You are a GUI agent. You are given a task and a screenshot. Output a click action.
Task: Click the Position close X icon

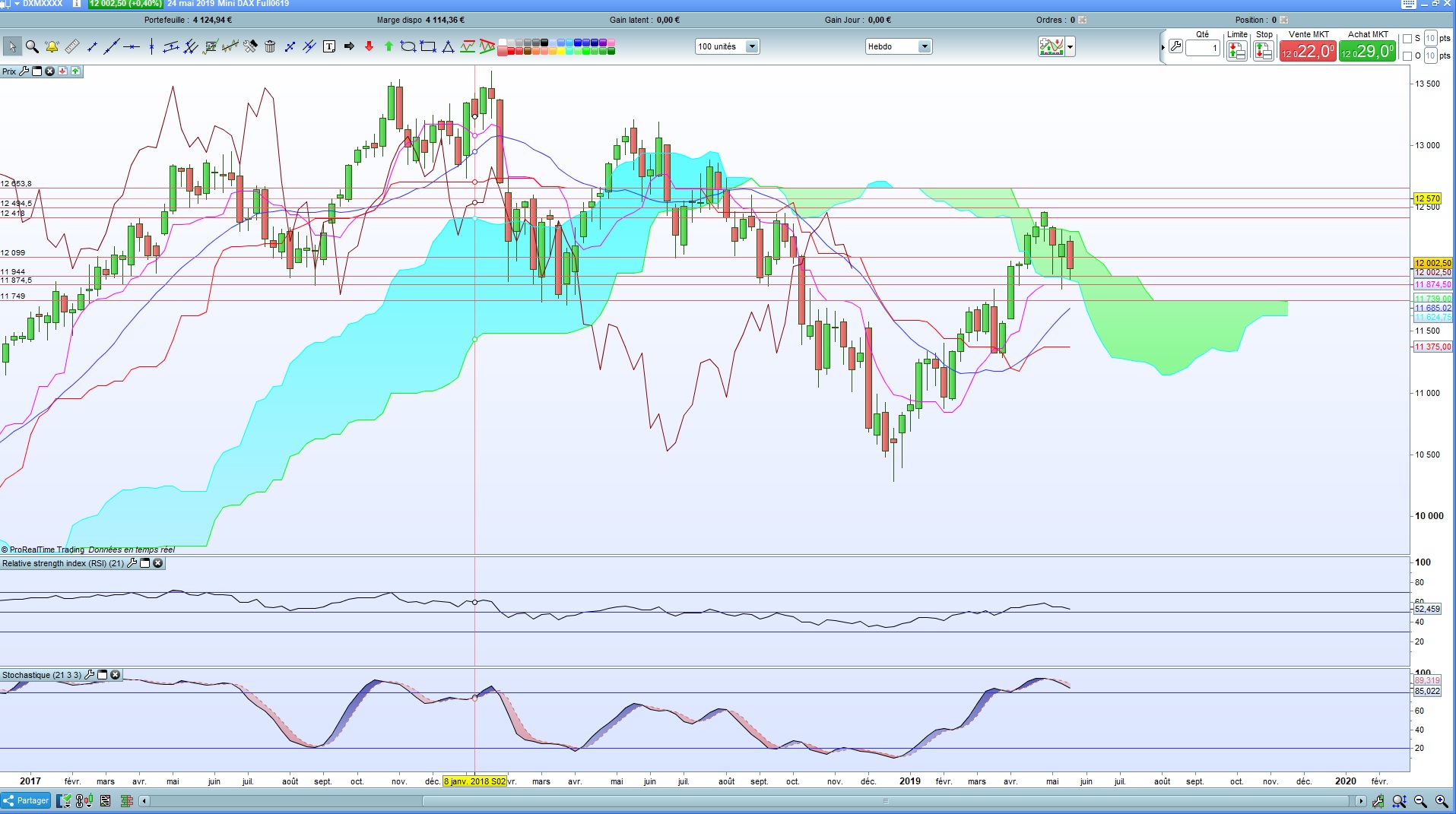(x=1283, y=20)
